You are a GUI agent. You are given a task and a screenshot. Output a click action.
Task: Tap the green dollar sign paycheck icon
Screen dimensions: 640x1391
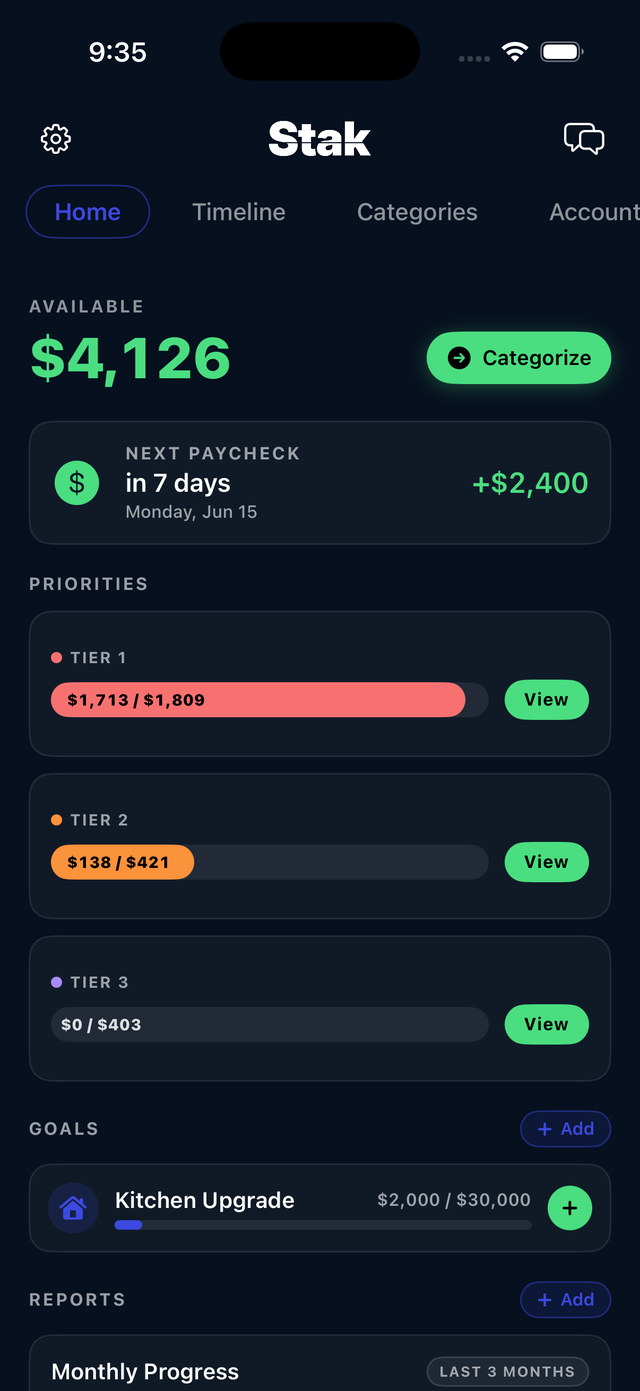pyautogui.click(x=77, y=483)
